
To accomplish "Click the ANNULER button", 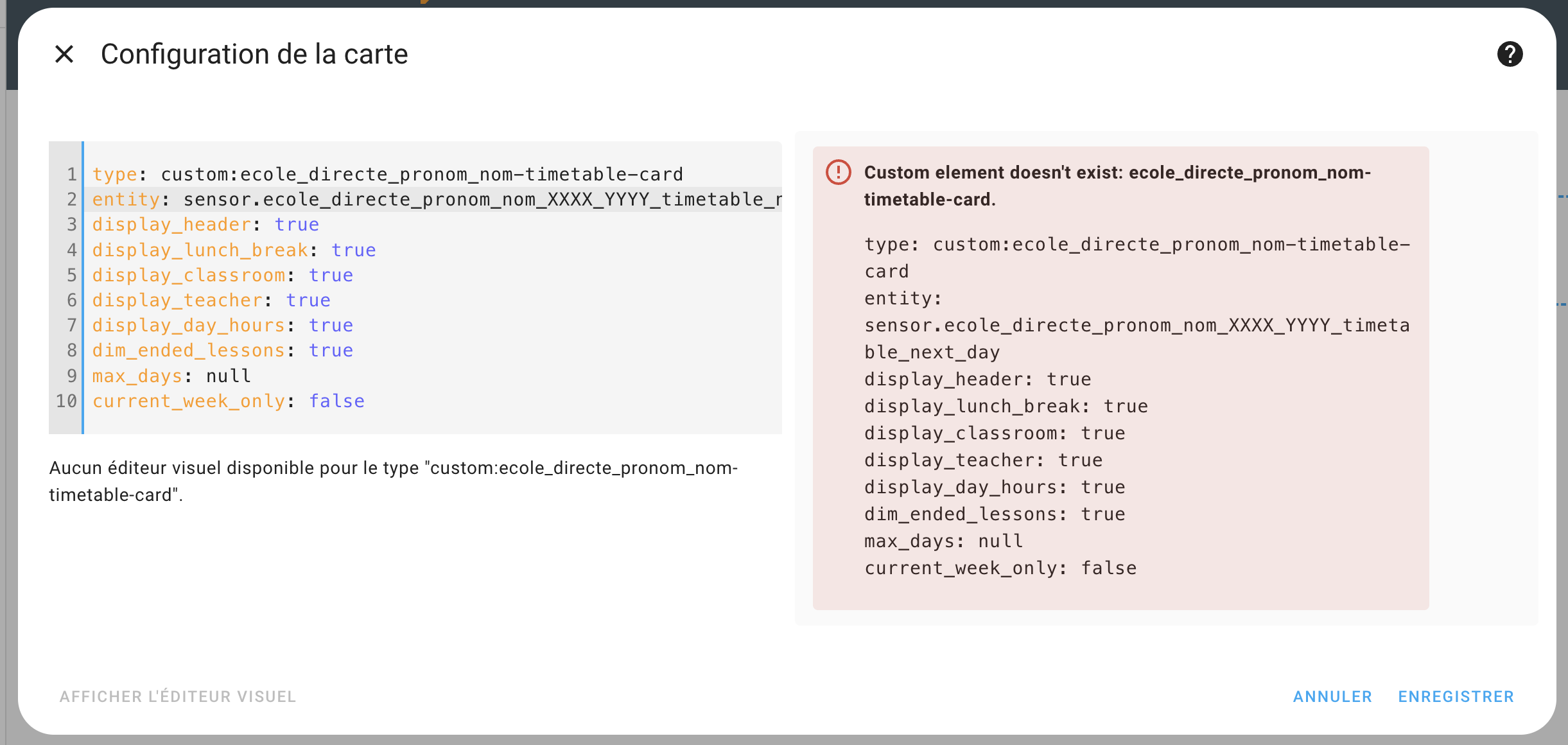I will point(1332,697).
